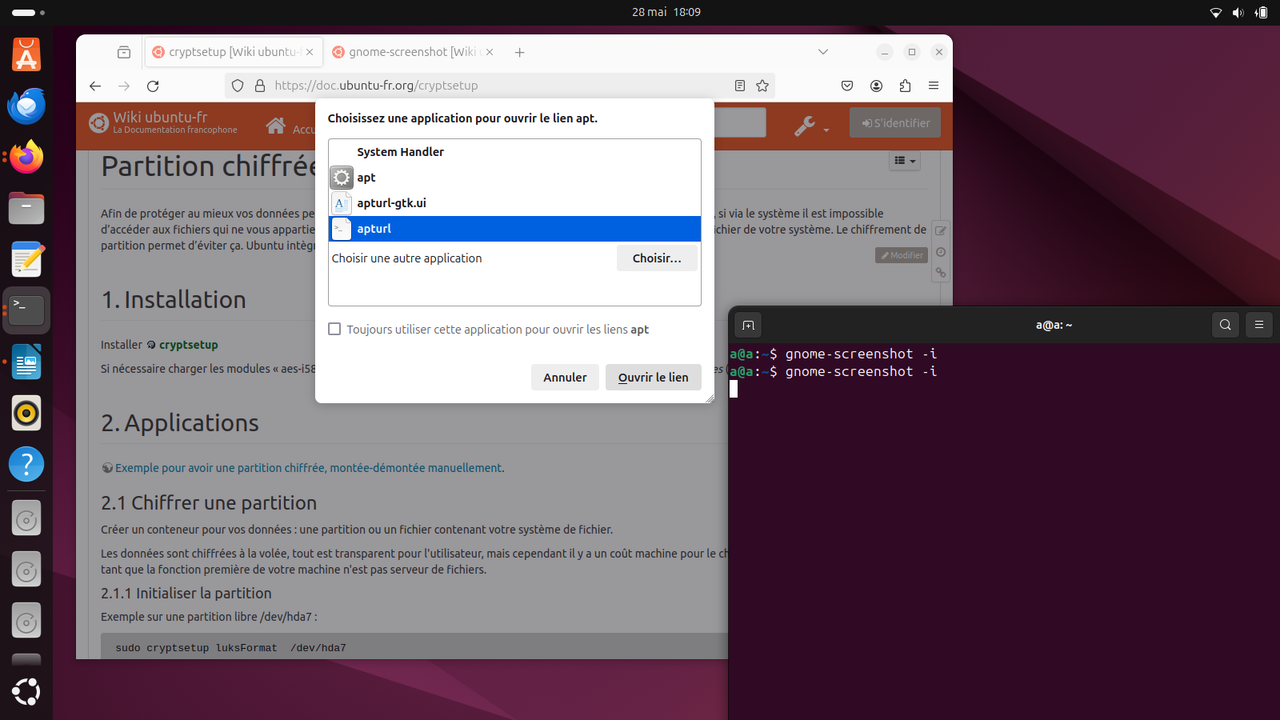Click the S'identifier login button

click(895, 123)
